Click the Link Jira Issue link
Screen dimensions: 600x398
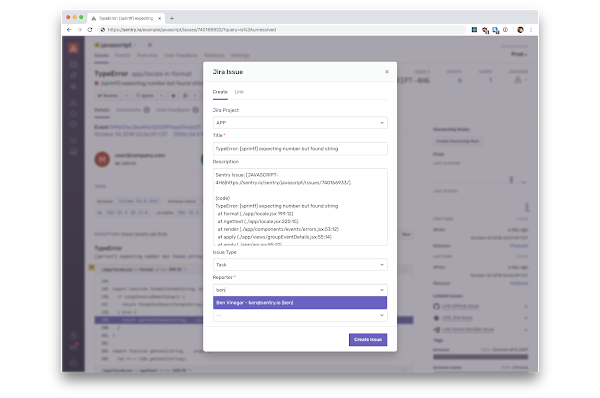point(457,318)
